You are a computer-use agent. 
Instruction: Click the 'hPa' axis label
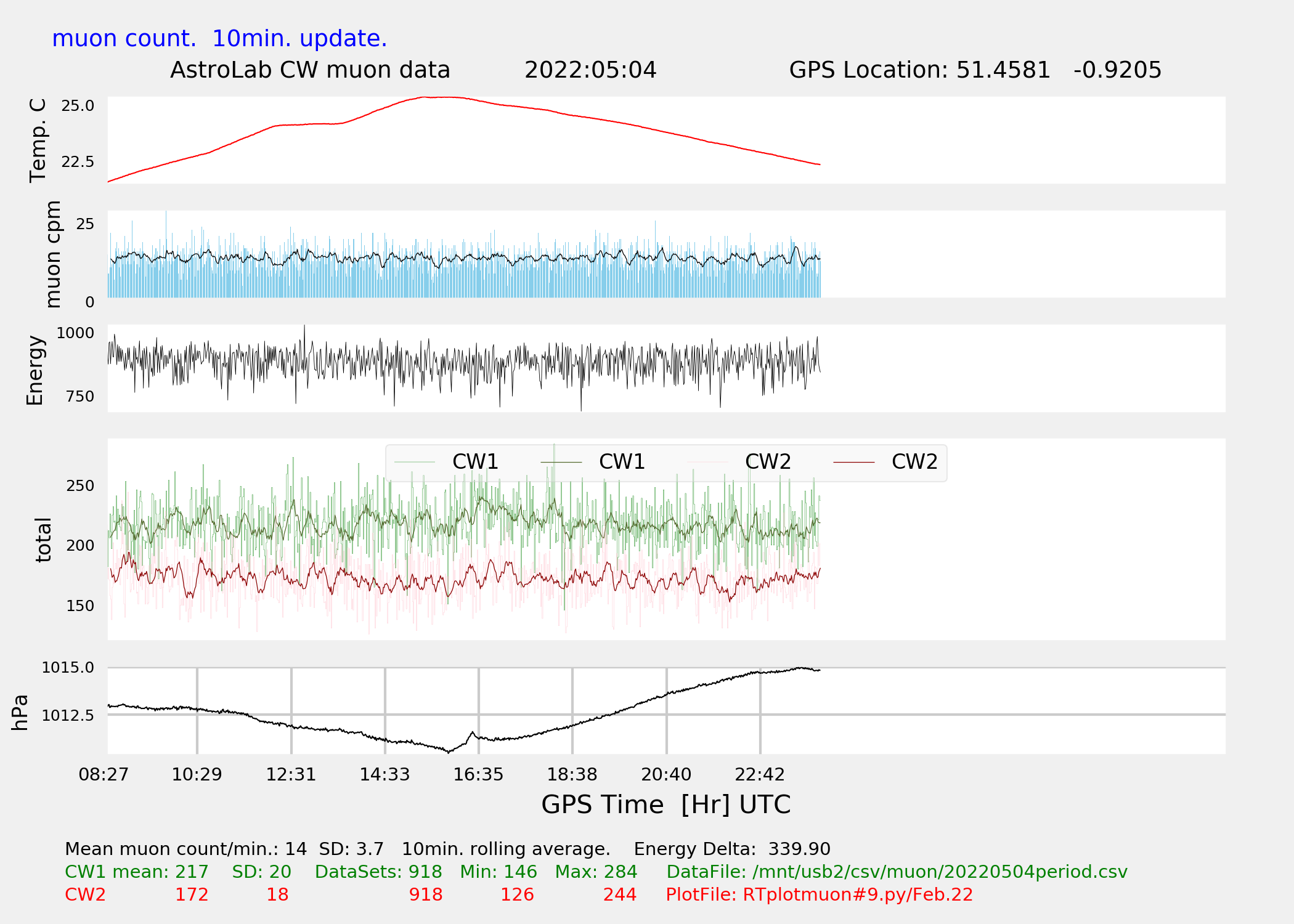pyautogui.click(x=20, y=713)
